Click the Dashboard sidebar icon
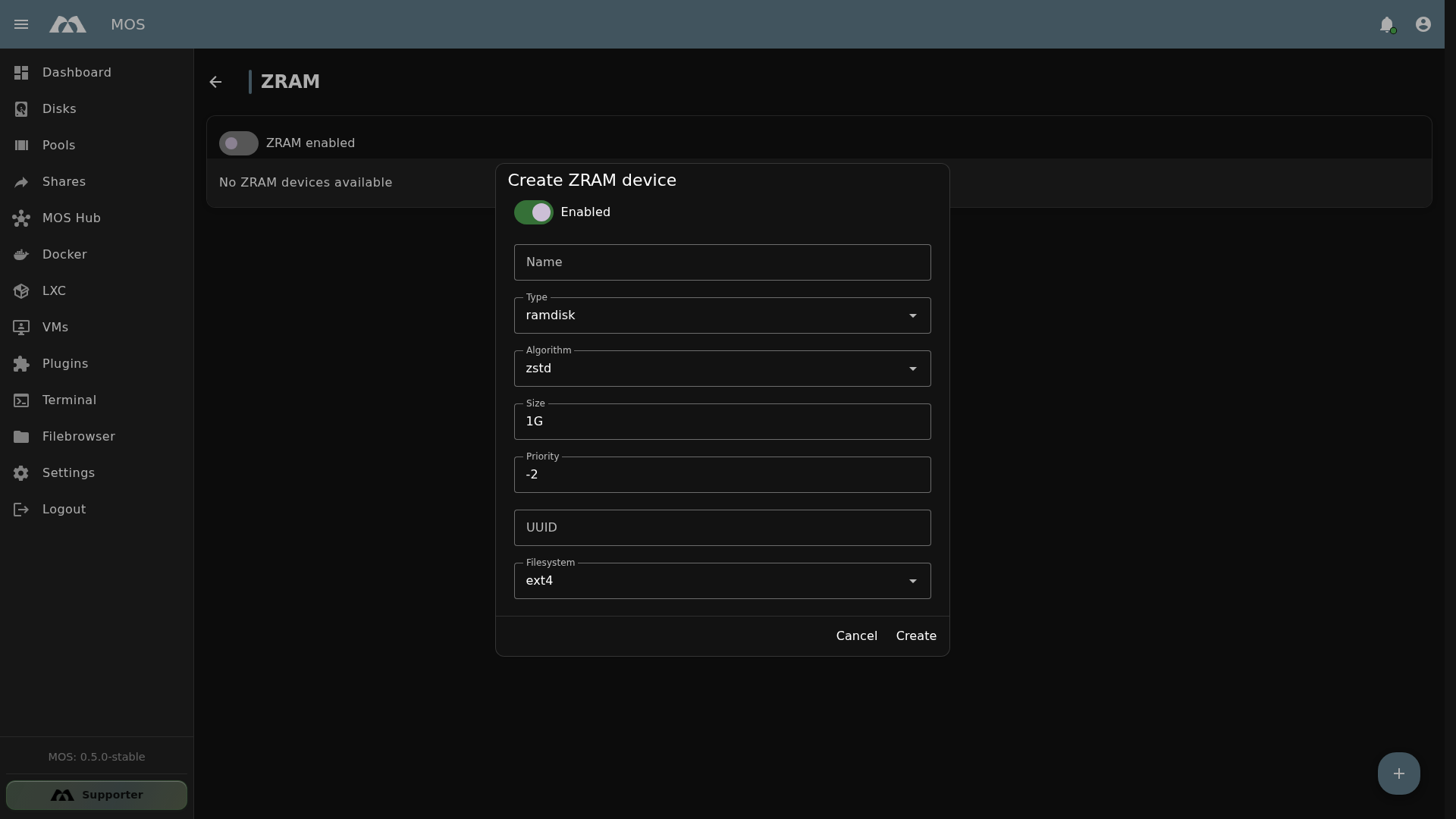 [x=21, y=73]
